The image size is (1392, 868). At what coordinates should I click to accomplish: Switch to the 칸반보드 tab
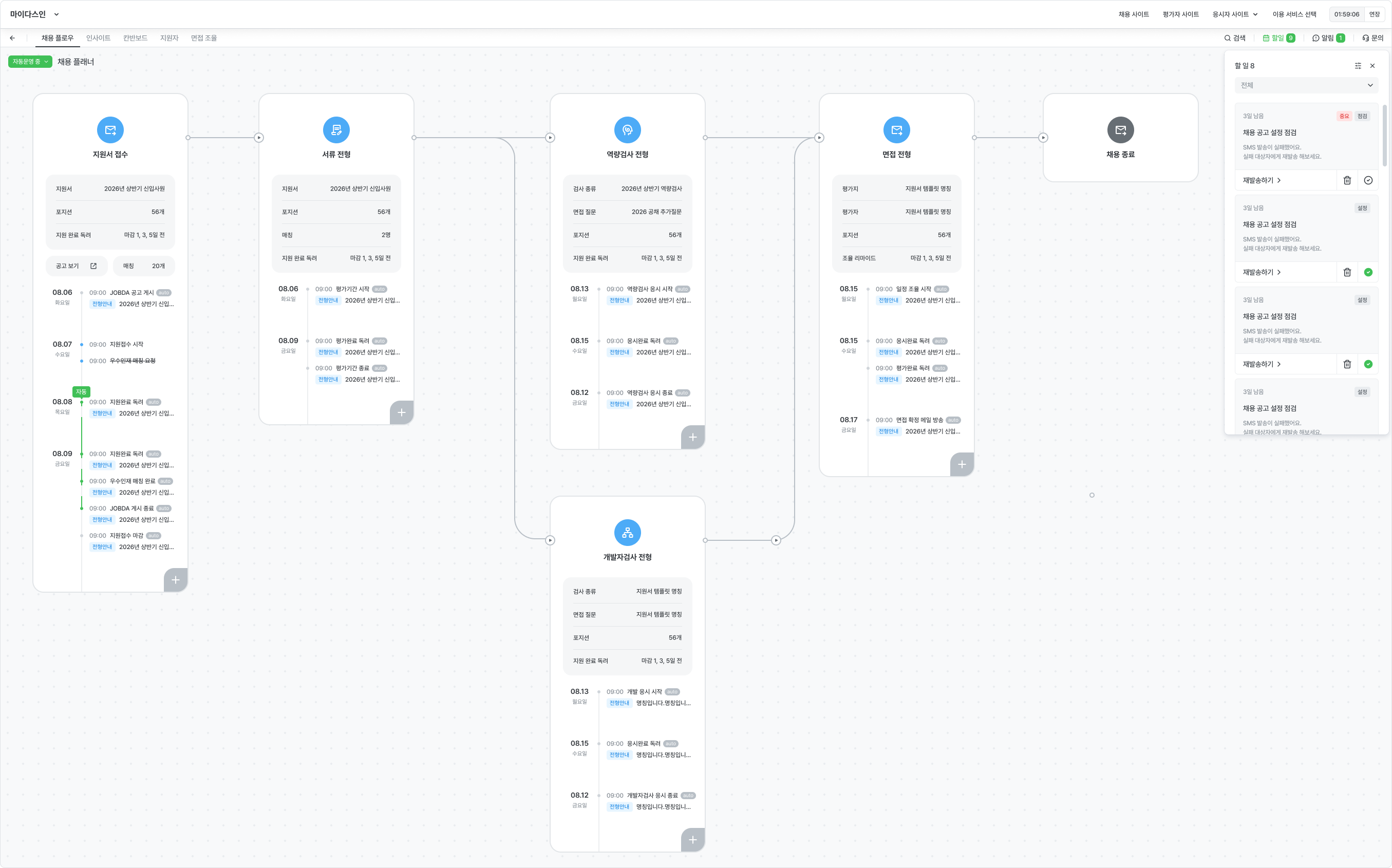135,38
